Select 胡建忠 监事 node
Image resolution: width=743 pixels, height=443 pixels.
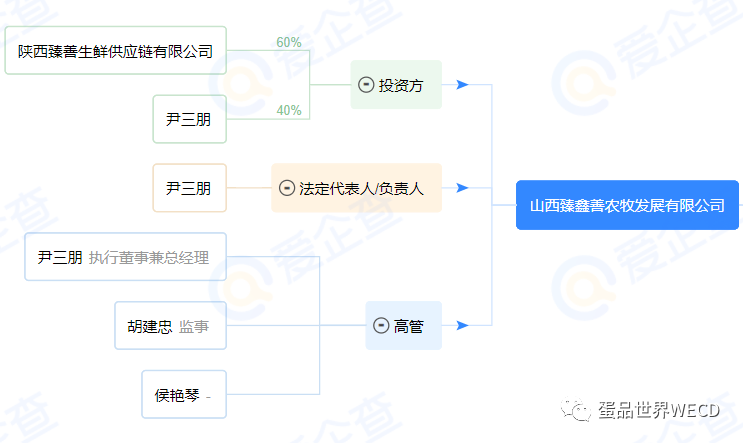pos(171,325)
